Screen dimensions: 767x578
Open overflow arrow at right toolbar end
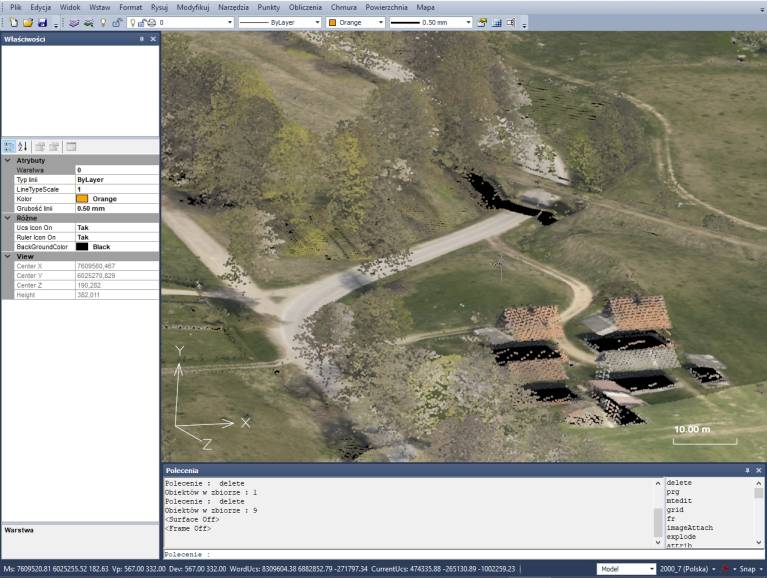click(524, 24)
